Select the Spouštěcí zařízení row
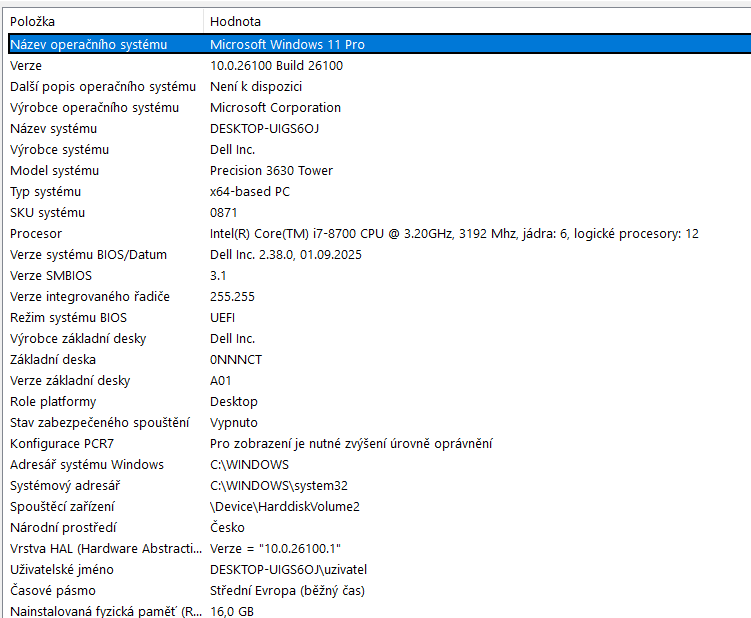751x618 pixels. [x=379, y=507]
